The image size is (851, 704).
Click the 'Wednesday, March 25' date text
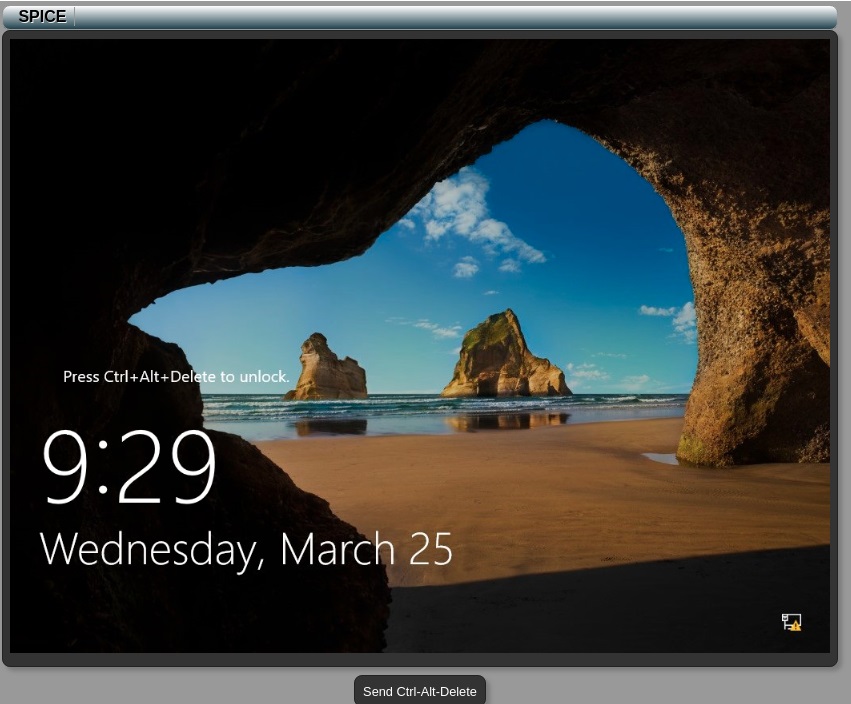click(x=246, y=550)
